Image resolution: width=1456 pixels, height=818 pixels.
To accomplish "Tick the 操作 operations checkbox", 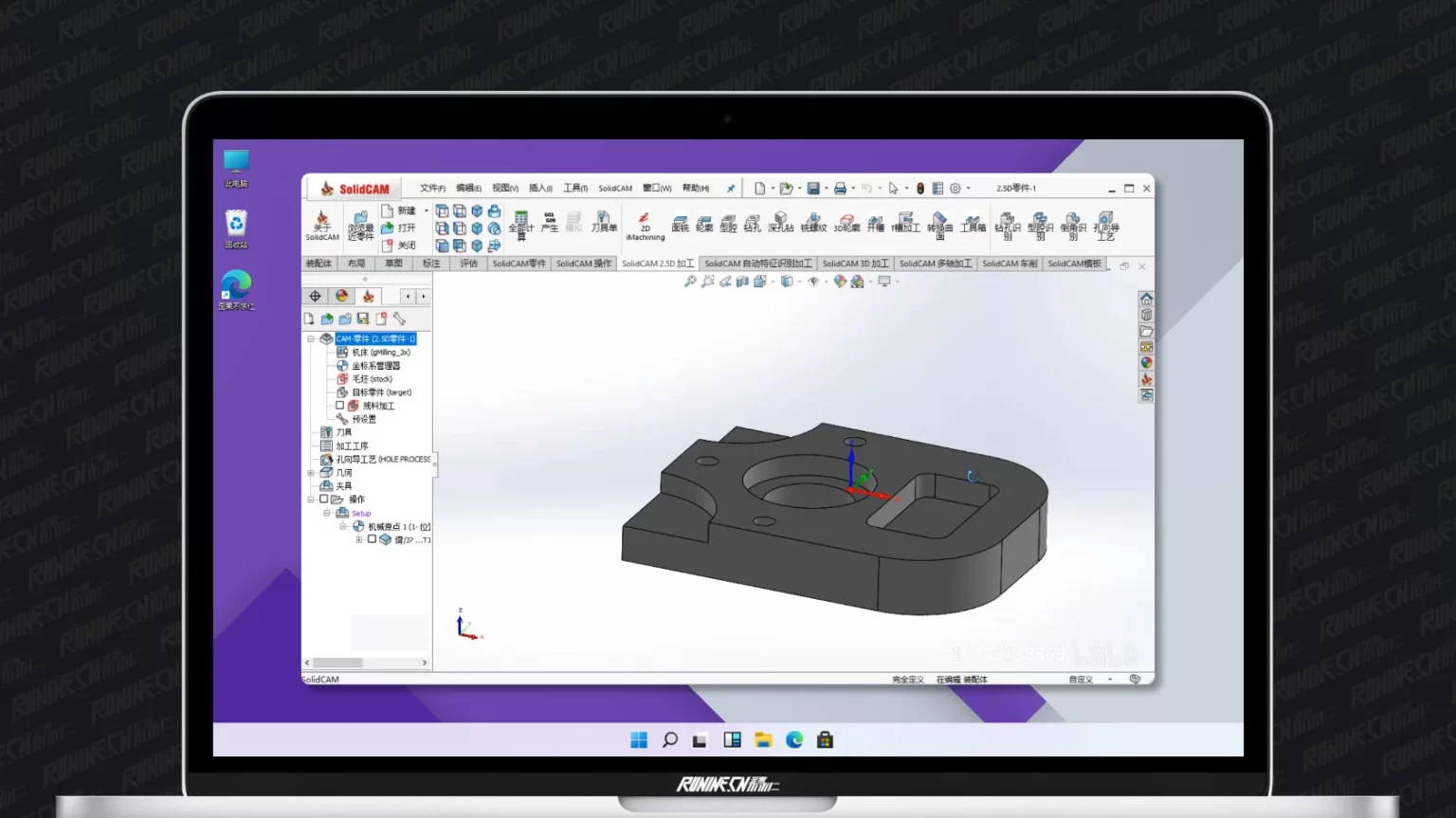I will [323, 499].
